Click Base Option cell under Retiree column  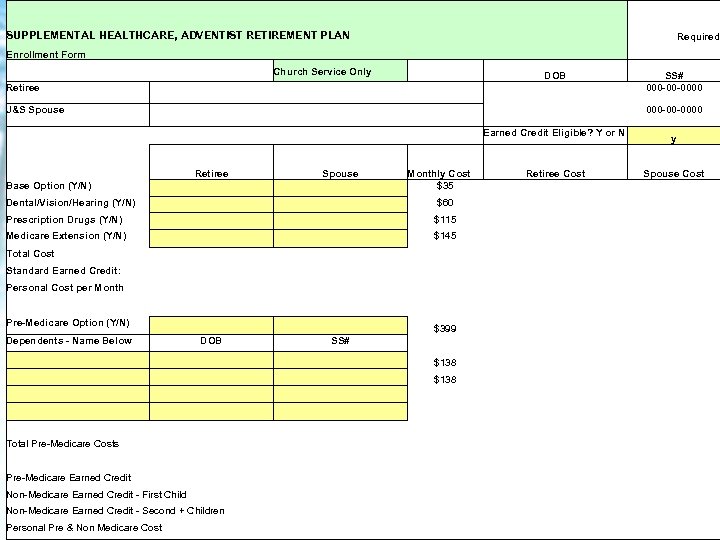[211, 188]
